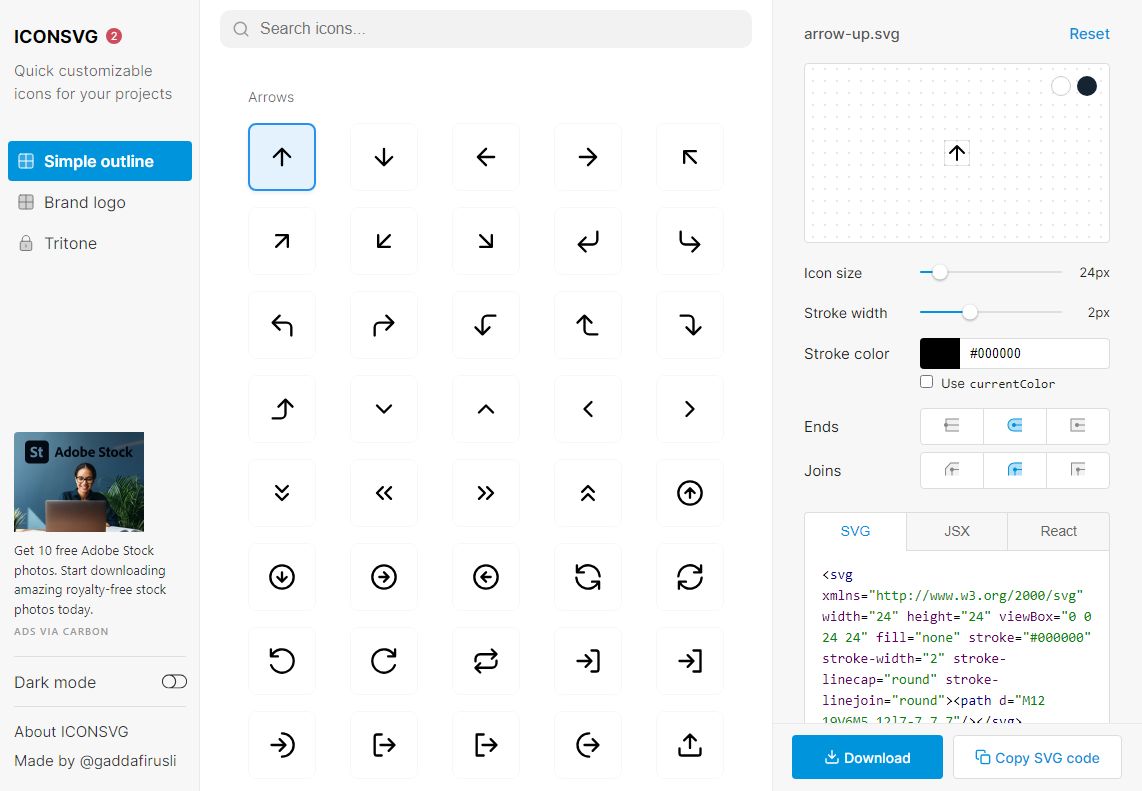
Task: Pick the double chevrons left icon
Action: click(x=384, y=493)
